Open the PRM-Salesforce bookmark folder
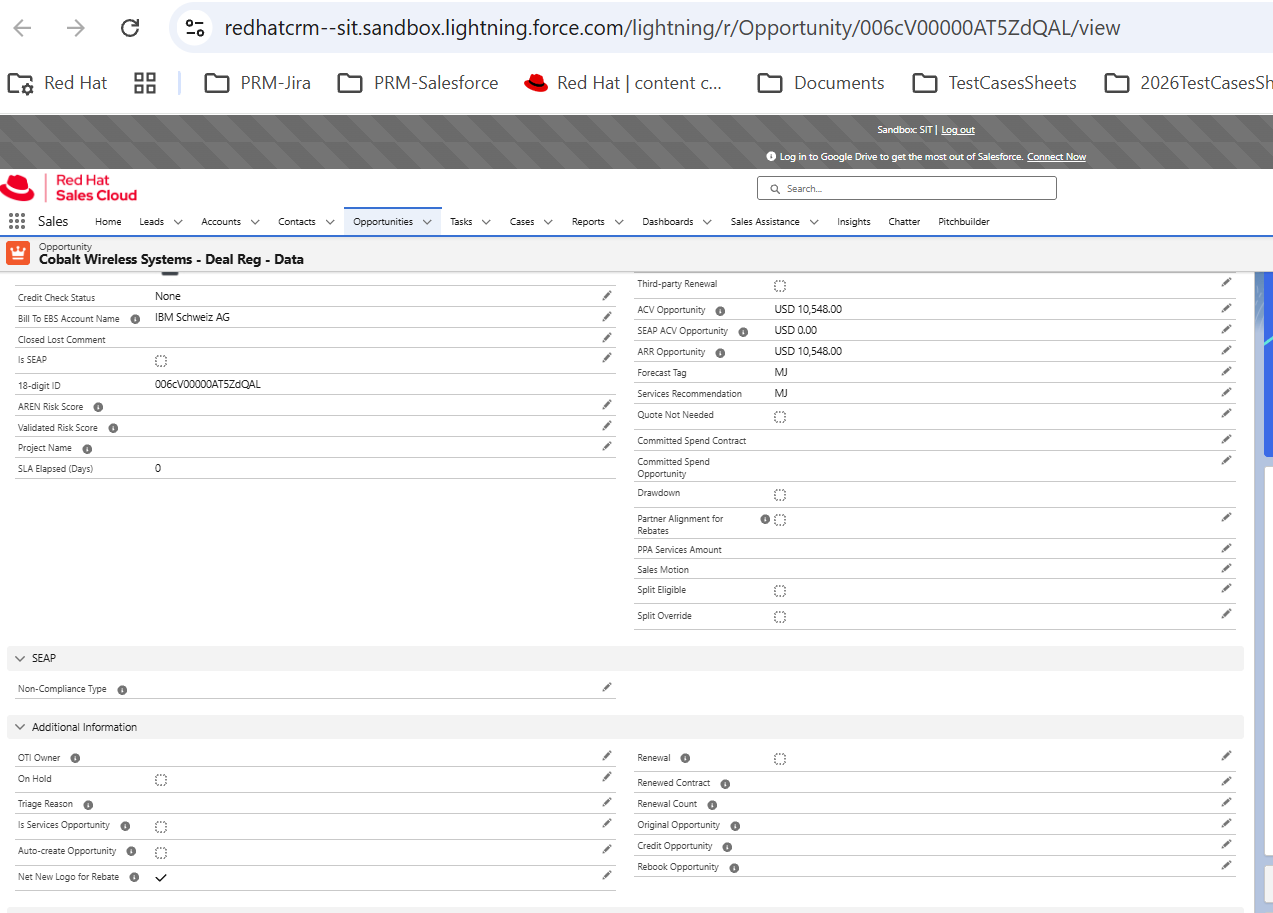The width and height of the screenshot is (1273, 913). point(418,83)
